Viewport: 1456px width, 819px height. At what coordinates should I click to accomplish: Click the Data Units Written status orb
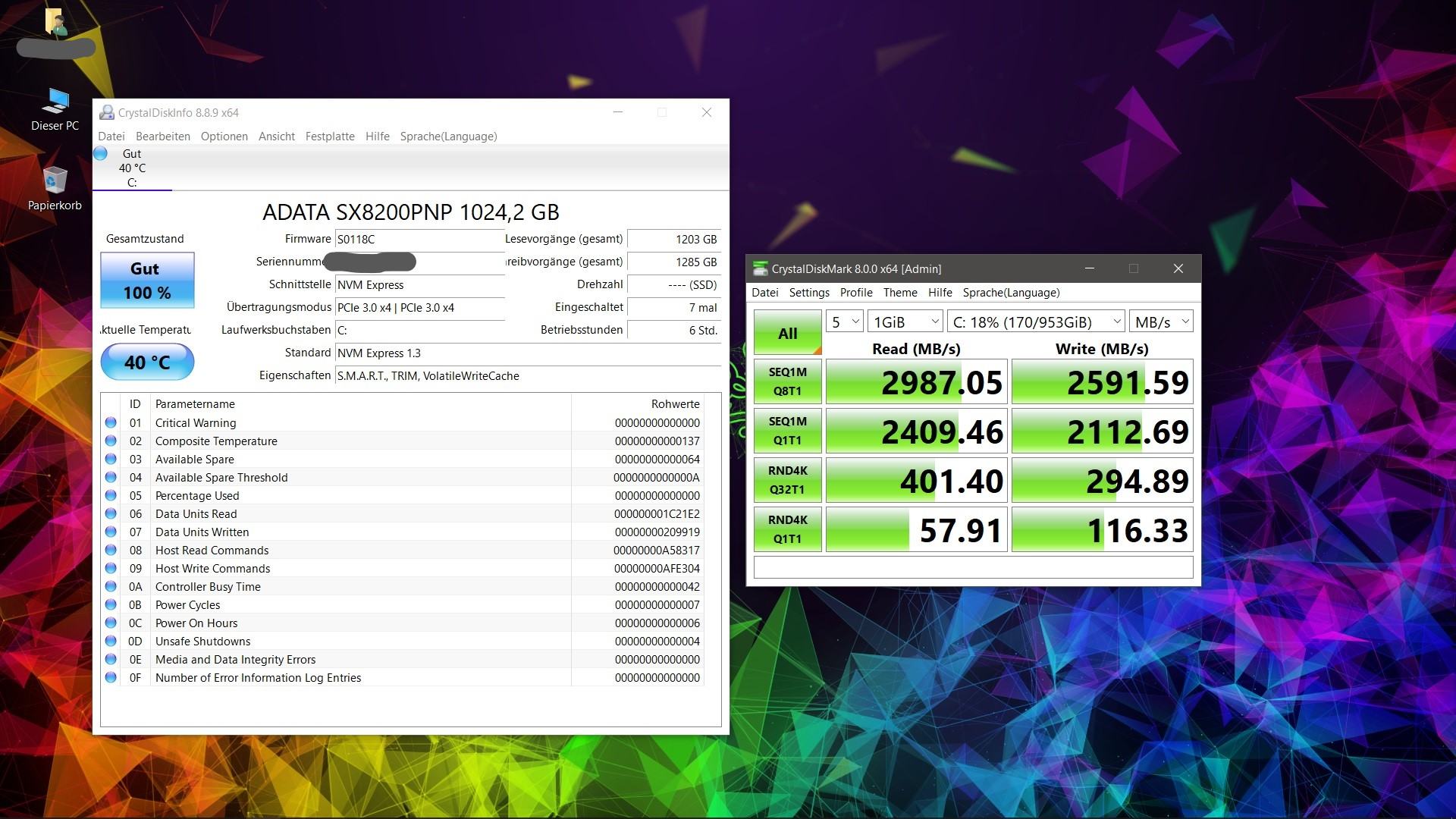111,532
